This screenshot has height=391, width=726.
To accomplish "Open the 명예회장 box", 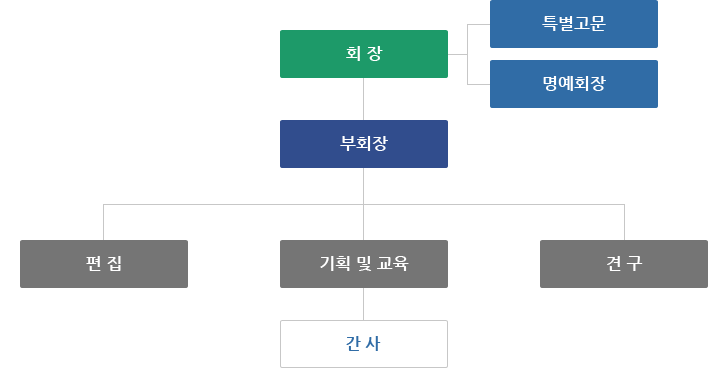I will point(574,84).
